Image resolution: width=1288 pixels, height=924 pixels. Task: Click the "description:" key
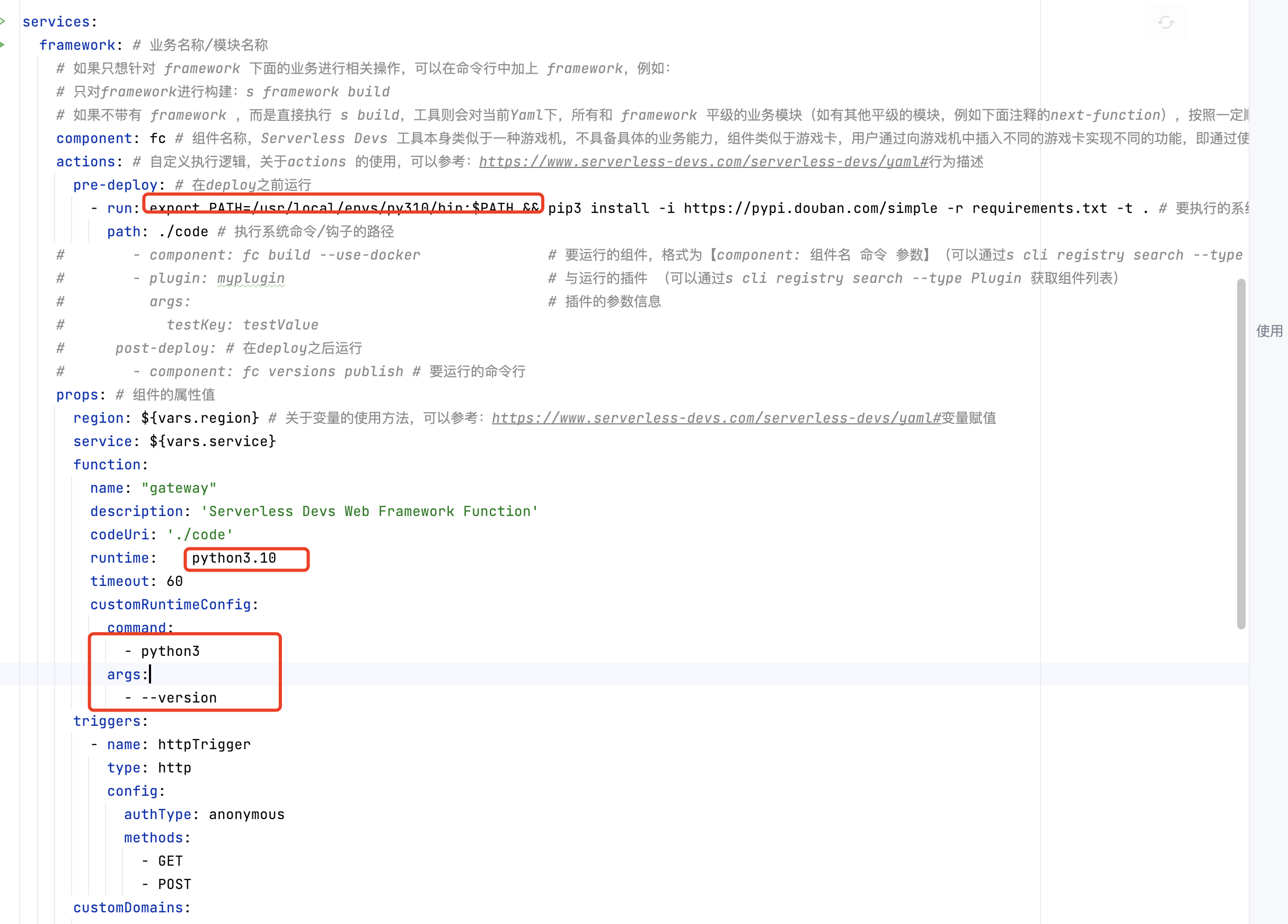click(140, 511)
